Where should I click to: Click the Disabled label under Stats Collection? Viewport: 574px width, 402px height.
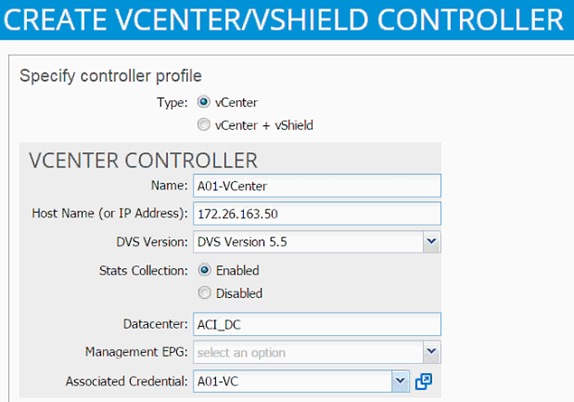click(239, 293)
